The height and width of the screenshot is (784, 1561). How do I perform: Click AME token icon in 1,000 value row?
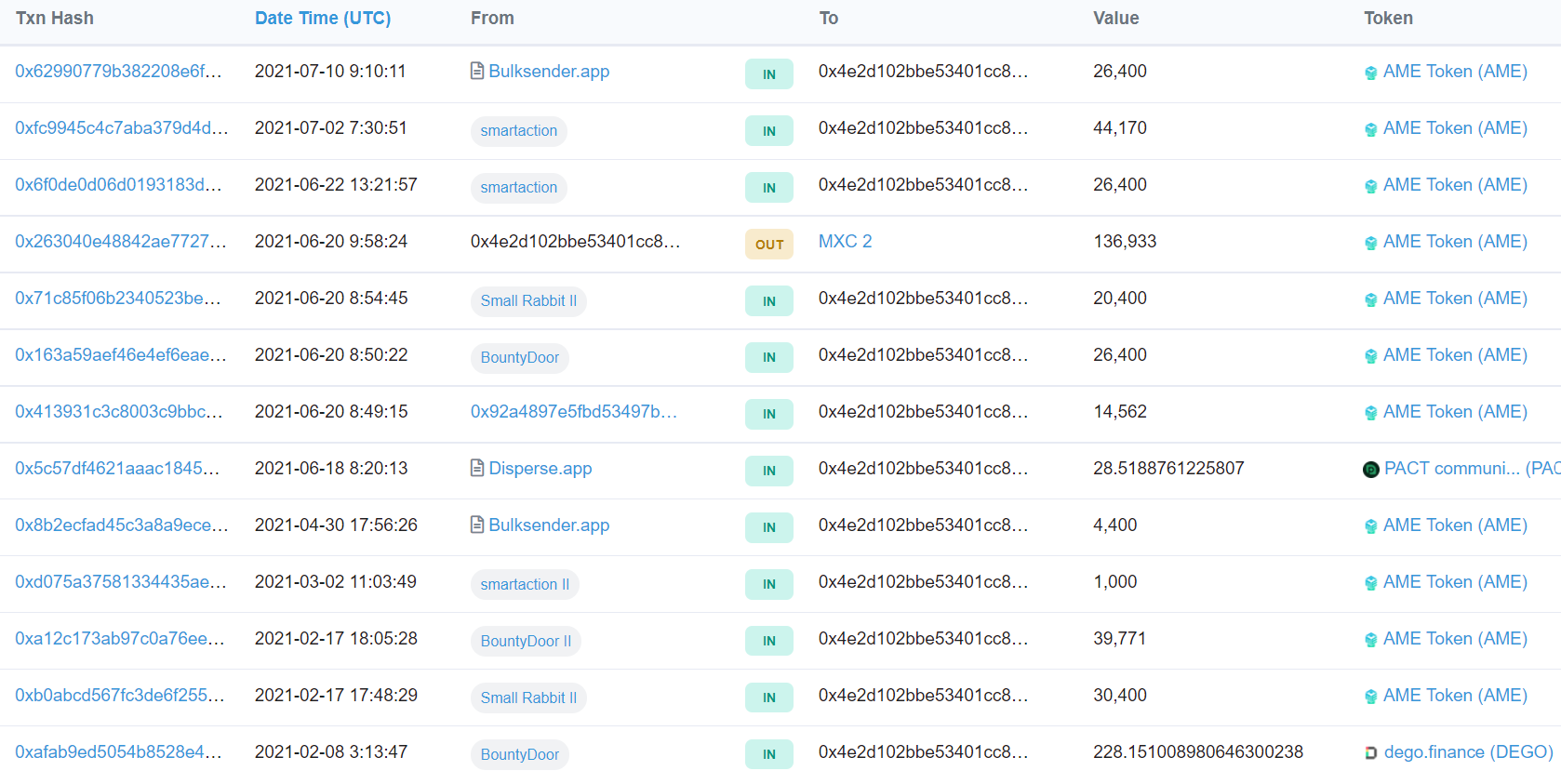[1370, 583]
